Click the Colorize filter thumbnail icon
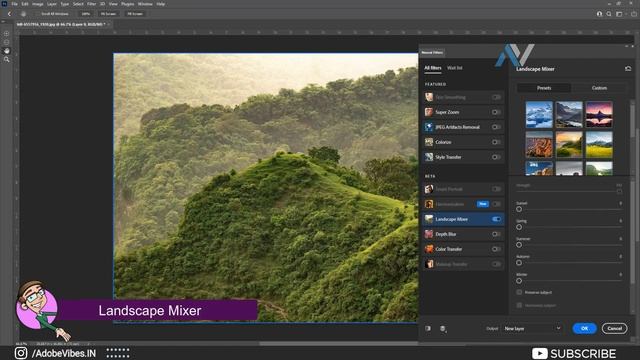Image resolution: width=640 pixels, height=360 pixels. [429, 142]
